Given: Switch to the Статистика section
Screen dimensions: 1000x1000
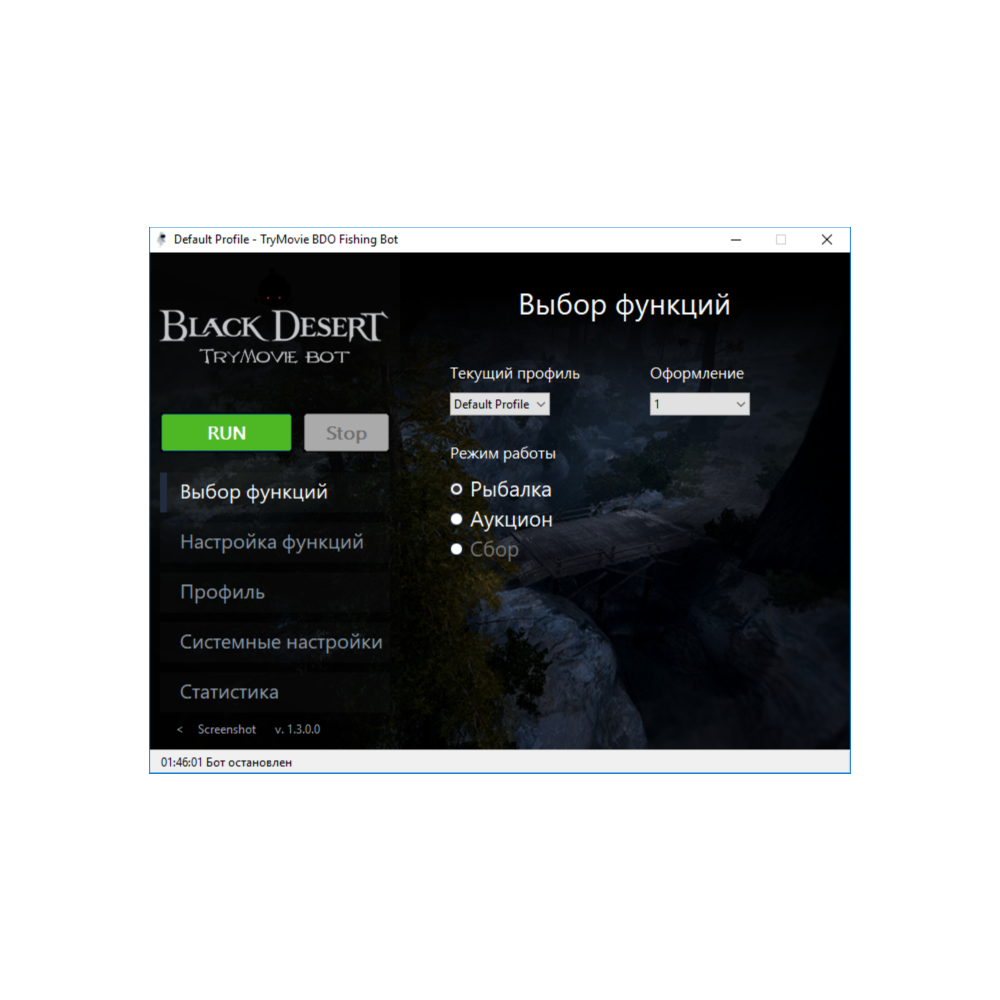Looking at the screenshot, I should coord(275,692).
